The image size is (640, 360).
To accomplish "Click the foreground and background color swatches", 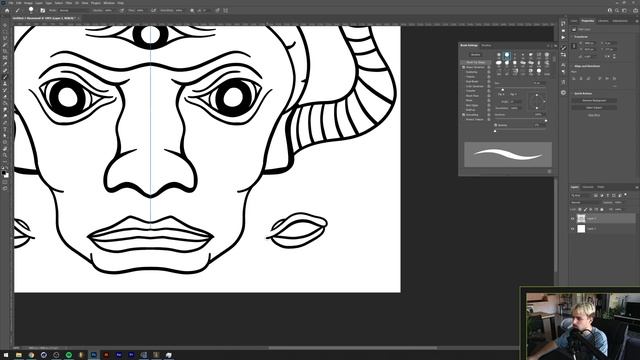I will pos(5,174).
